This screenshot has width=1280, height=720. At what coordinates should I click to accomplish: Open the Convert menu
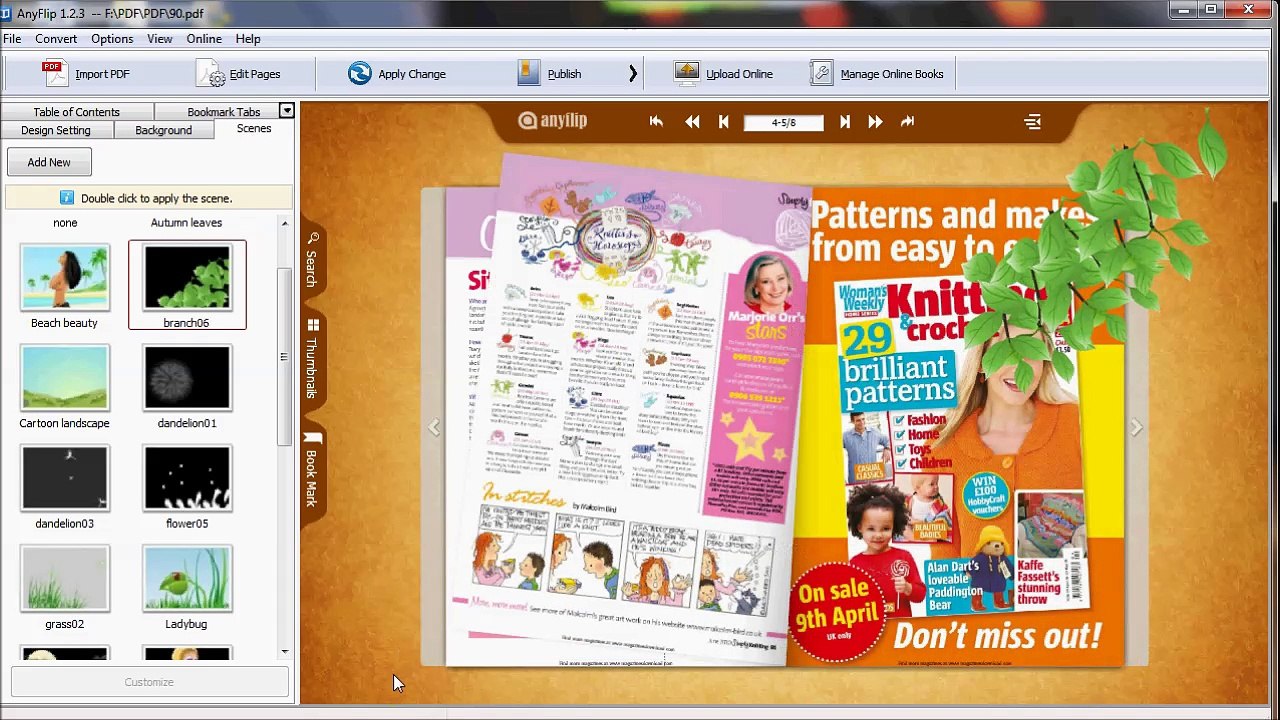tap(56, 39)
